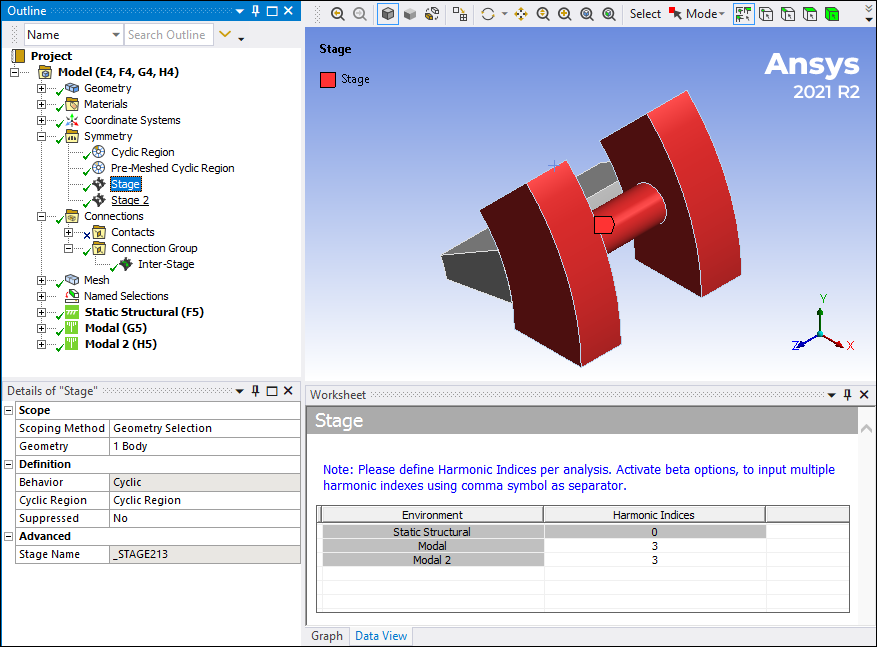Screen dimensions: 877x647
Task: Toggle pin on Details of Stage panel
Action: click(x=255, y=391)
